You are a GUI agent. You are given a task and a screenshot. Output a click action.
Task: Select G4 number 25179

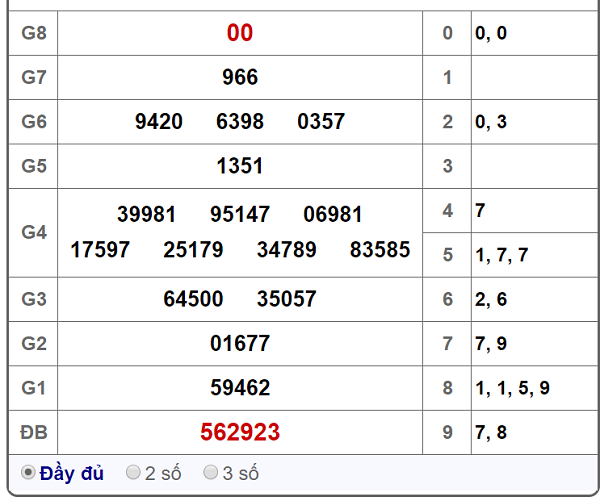coord(193,250)
